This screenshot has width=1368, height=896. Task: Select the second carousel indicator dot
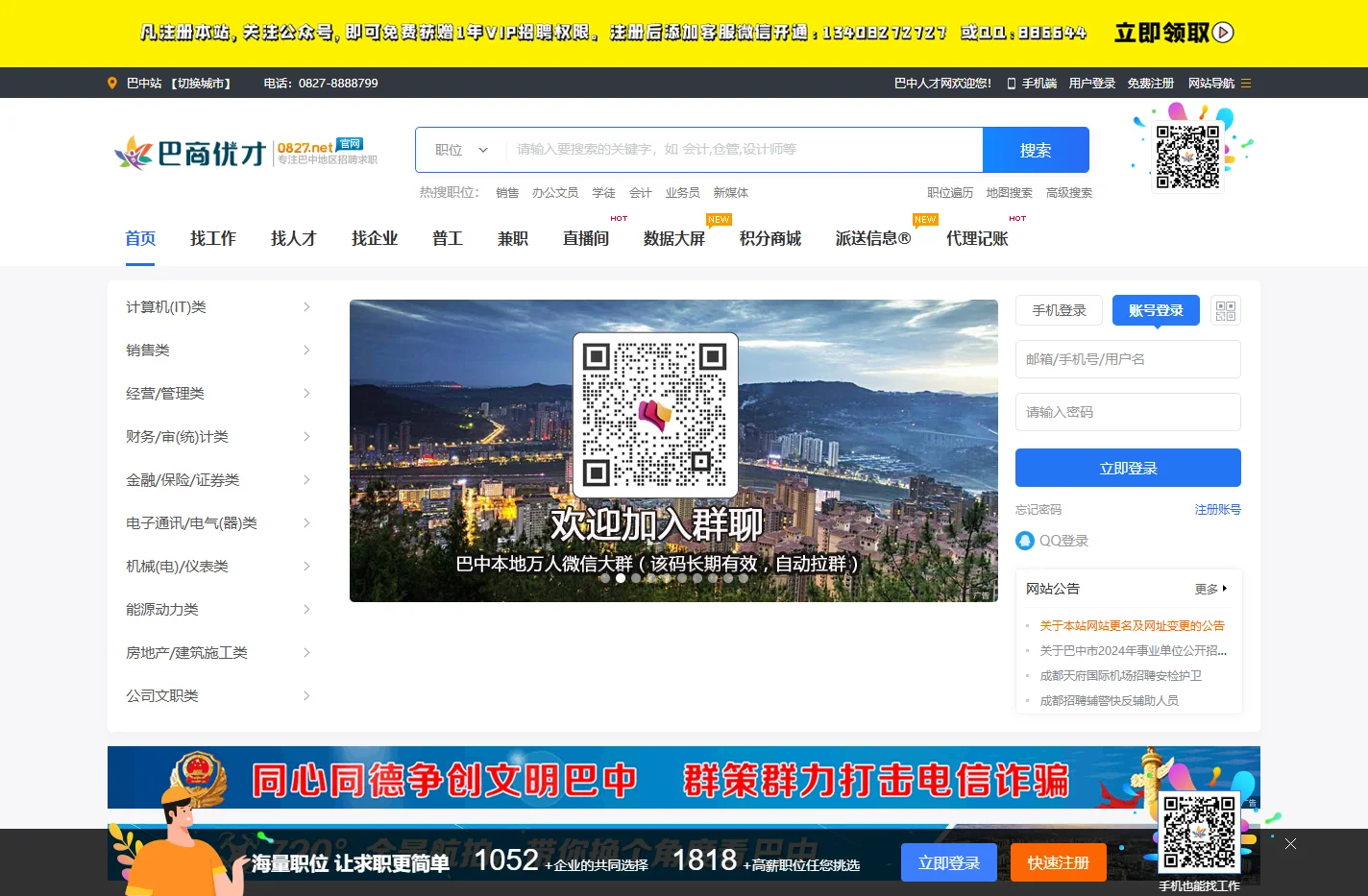coord(621,578)
